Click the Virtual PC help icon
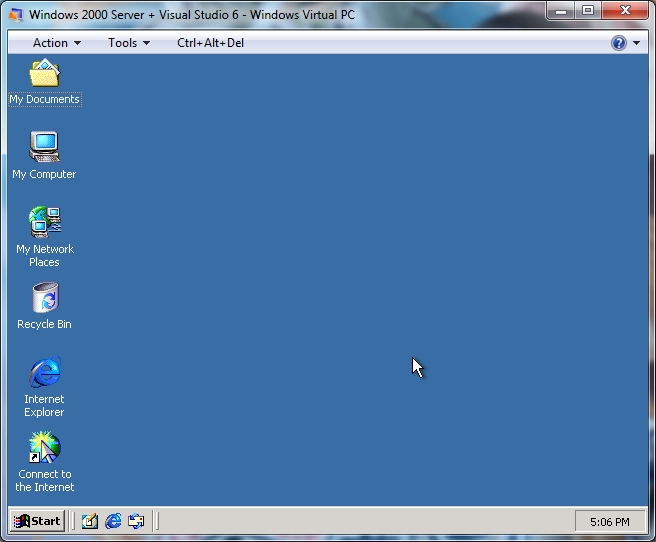This screenshot has height=542, width=656. tap(619, 43)
